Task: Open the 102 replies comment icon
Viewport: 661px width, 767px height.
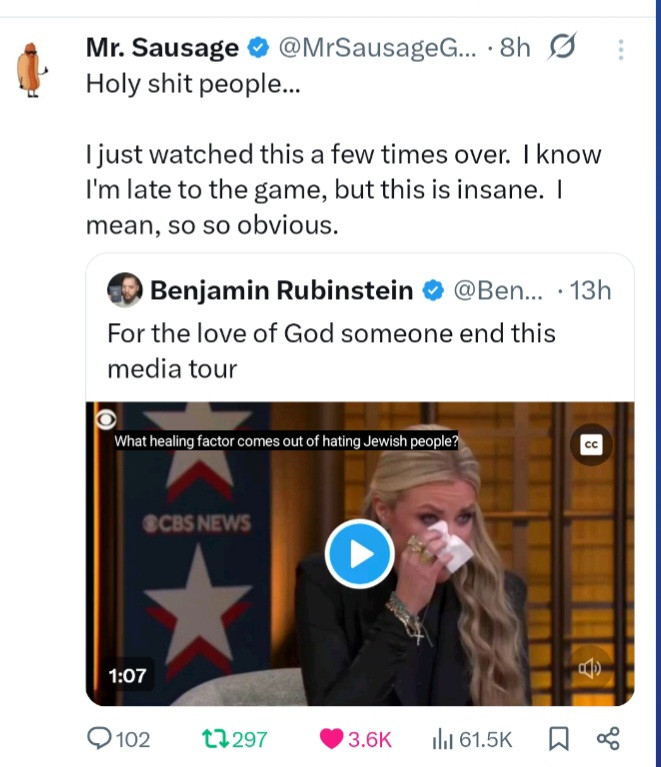Action: pos(101,739)
